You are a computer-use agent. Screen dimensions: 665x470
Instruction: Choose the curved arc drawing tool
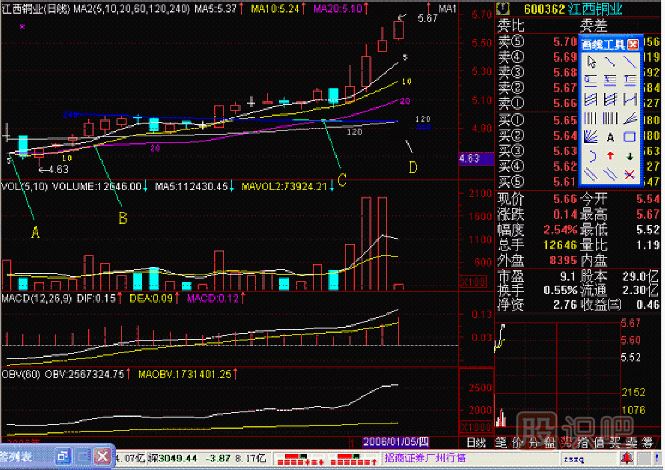[592, 155]
